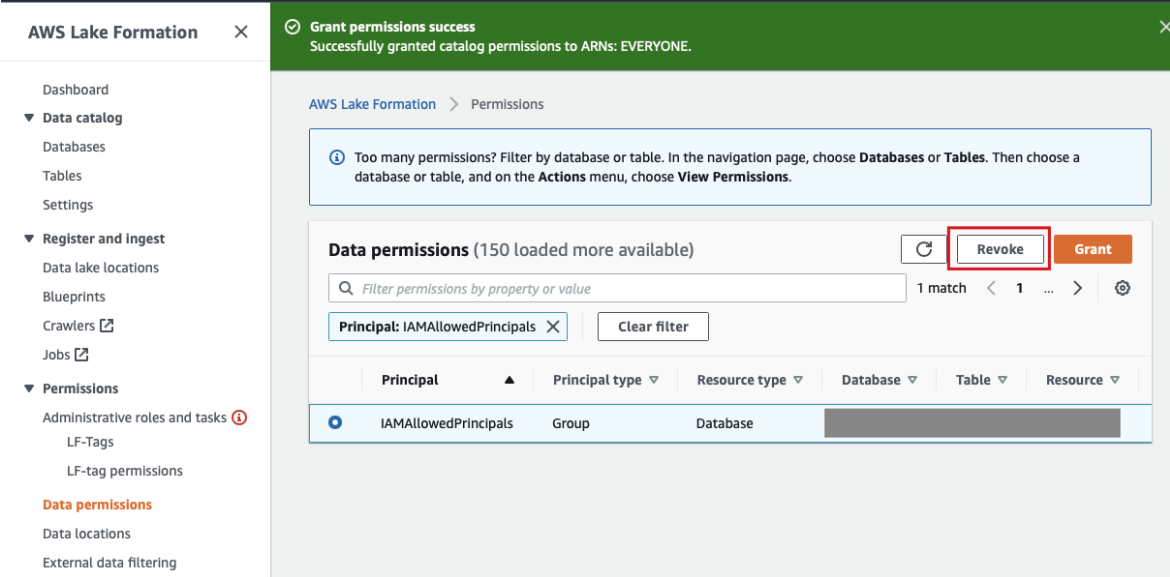Open Crawlers link in the sidebar
This screenshot has width=1170, height=577.
69,326
